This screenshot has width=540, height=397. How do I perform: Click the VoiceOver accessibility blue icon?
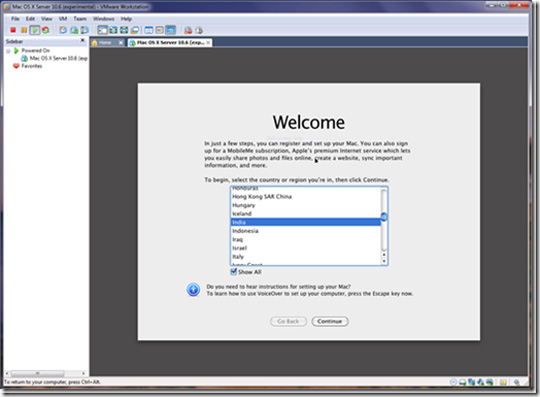click(x=193, y=290)
